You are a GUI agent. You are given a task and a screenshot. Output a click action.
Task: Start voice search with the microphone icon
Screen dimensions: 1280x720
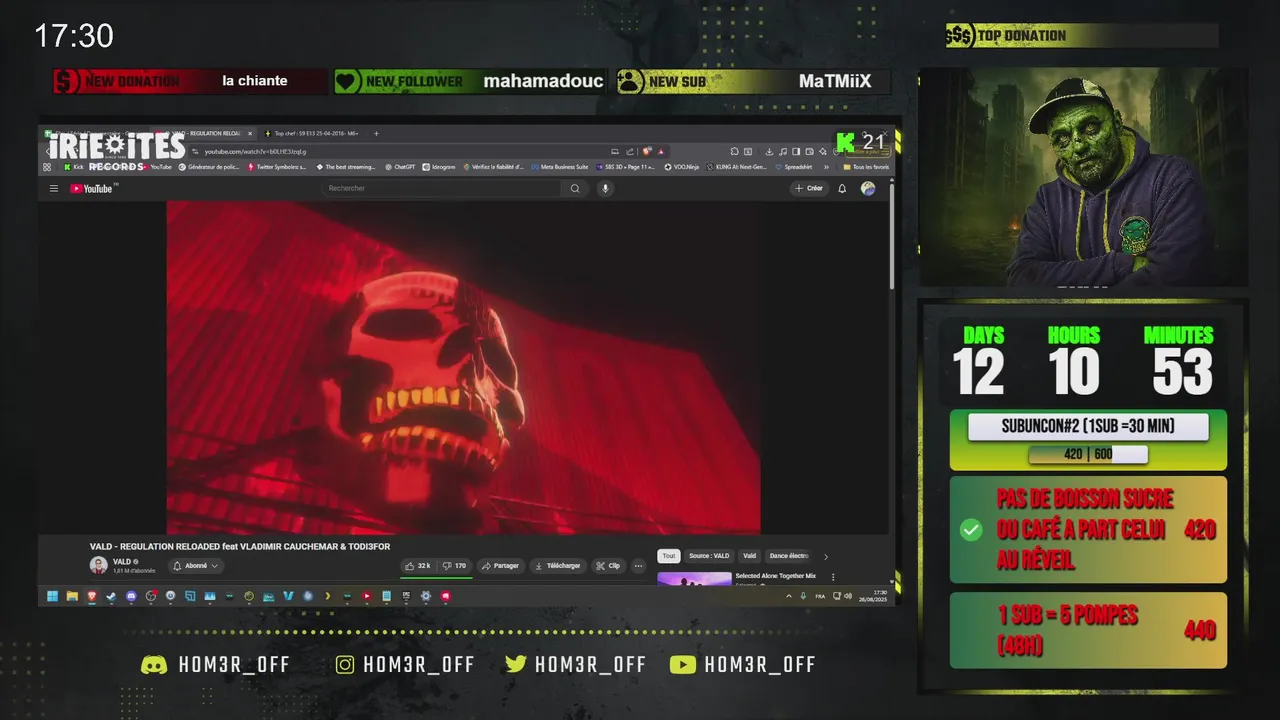[x=605, y=188]
